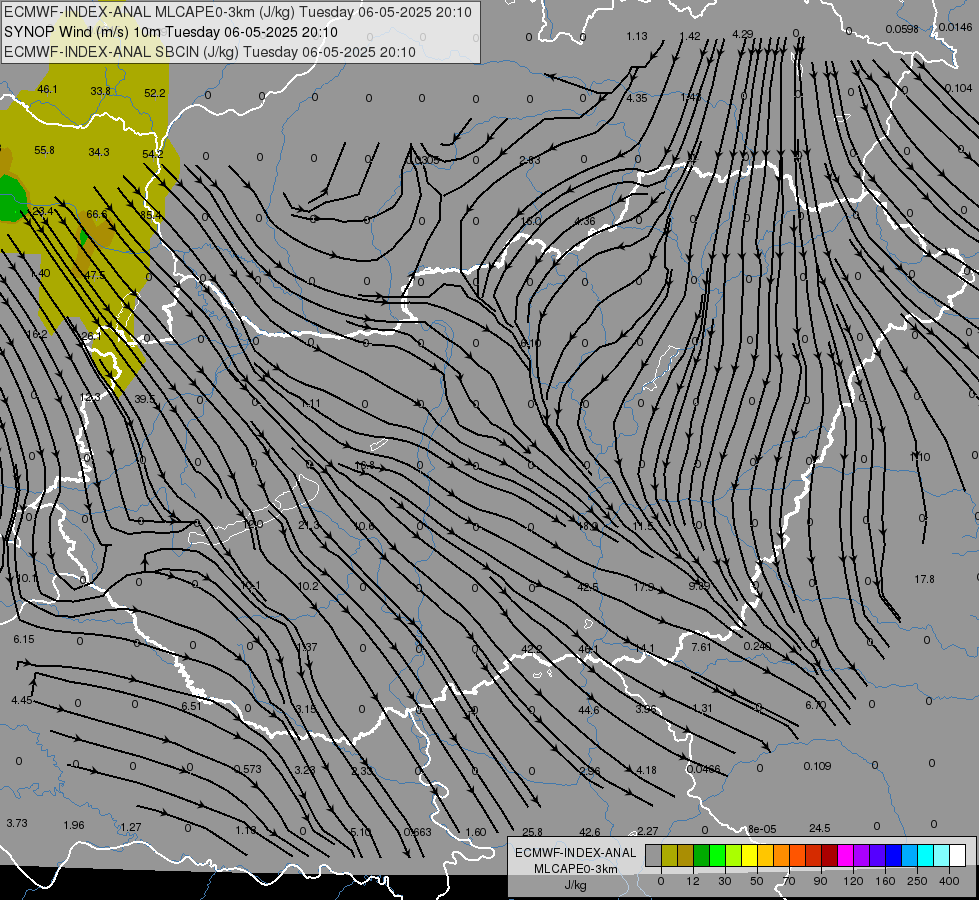Viewport: 979px width, 900px height.
Task: Click the map value '66.6'
Action: click(x=97, y=214)
